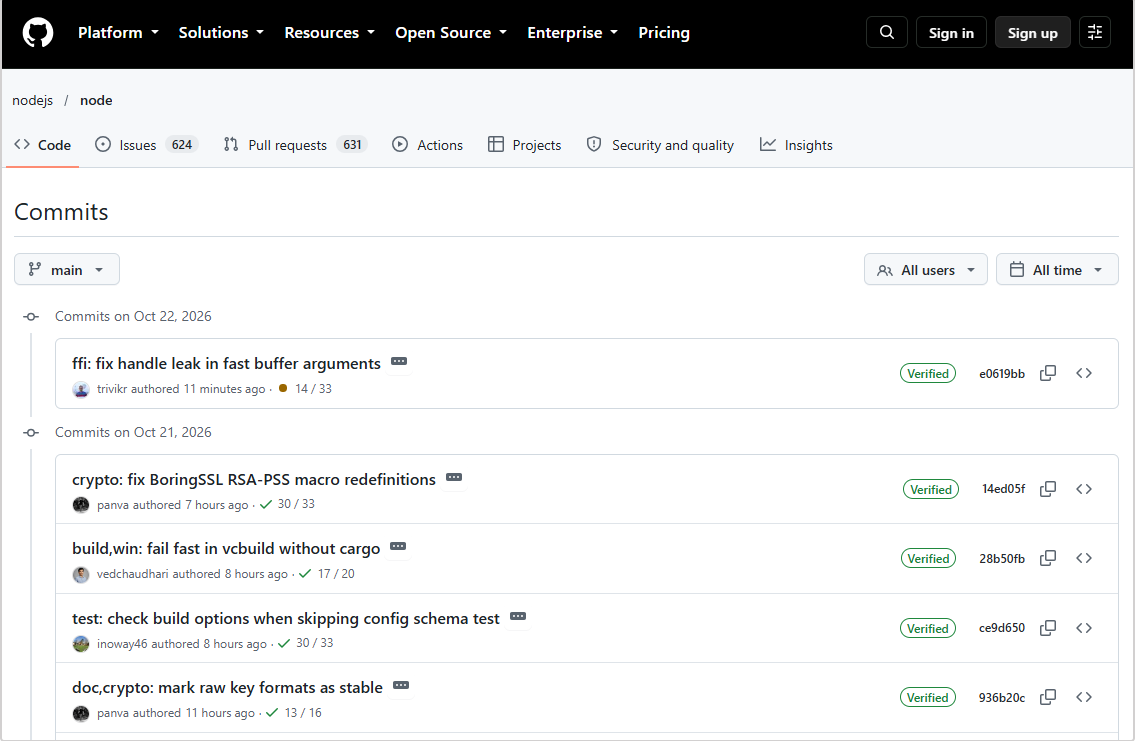
Task: Click the Sign up button
Action: tap(1032, 33)
